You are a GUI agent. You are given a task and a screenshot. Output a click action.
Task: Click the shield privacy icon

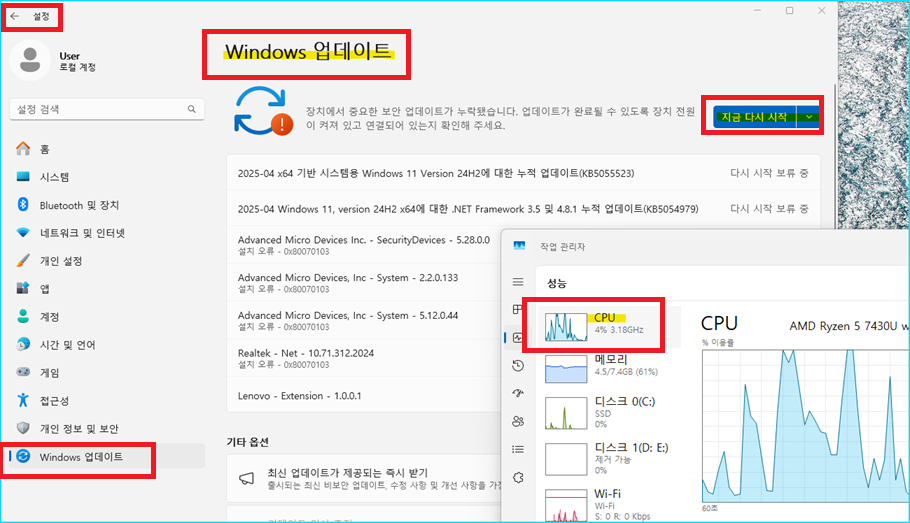(x=23, y=428)
